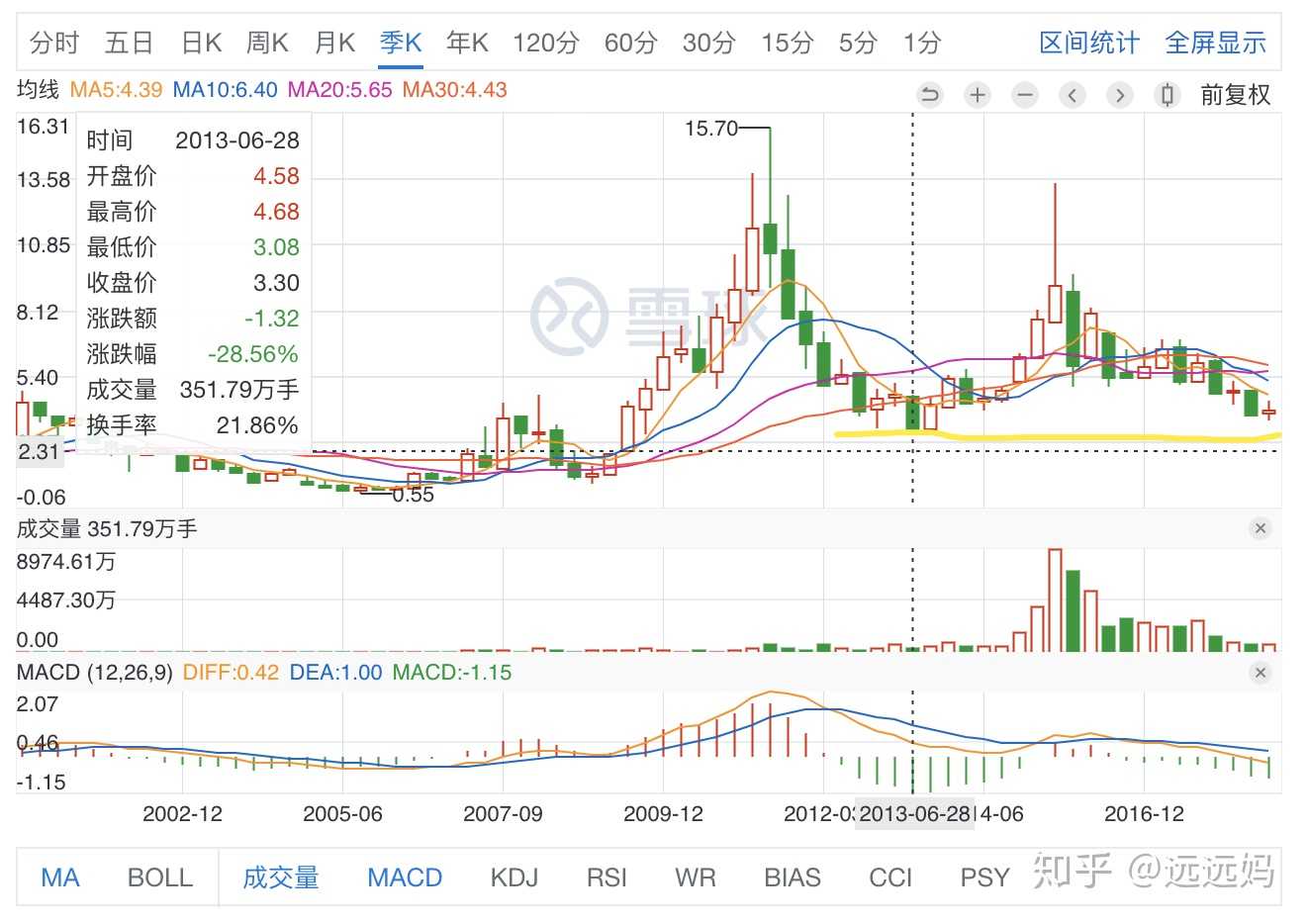Open the 前复权 adjustment dropdown
This screenshot has height=924, width=1308.
(x=1236, y=95)
